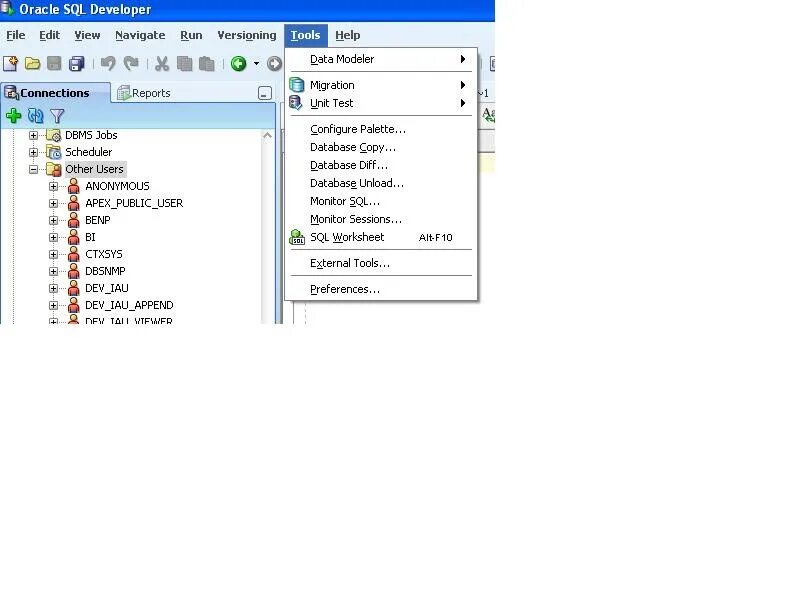Image resolution: width=800 pixels, height=600 pixels.
Task: Open the View menu
Action: (x=87, y=35)
